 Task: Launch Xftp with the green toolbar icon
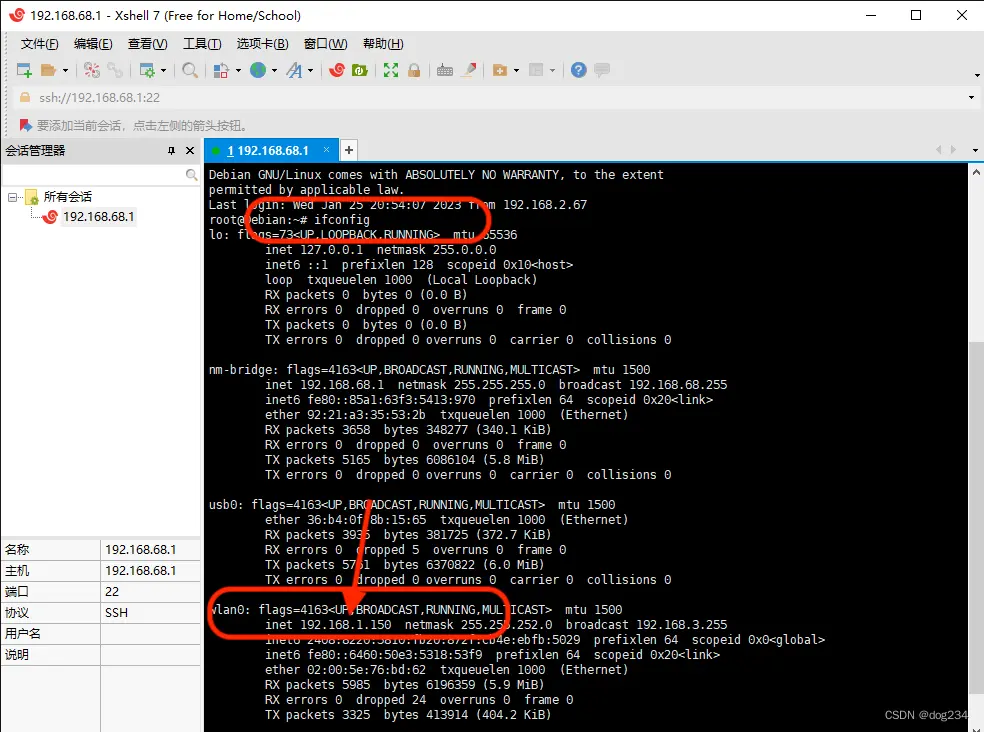pos(359,70)
